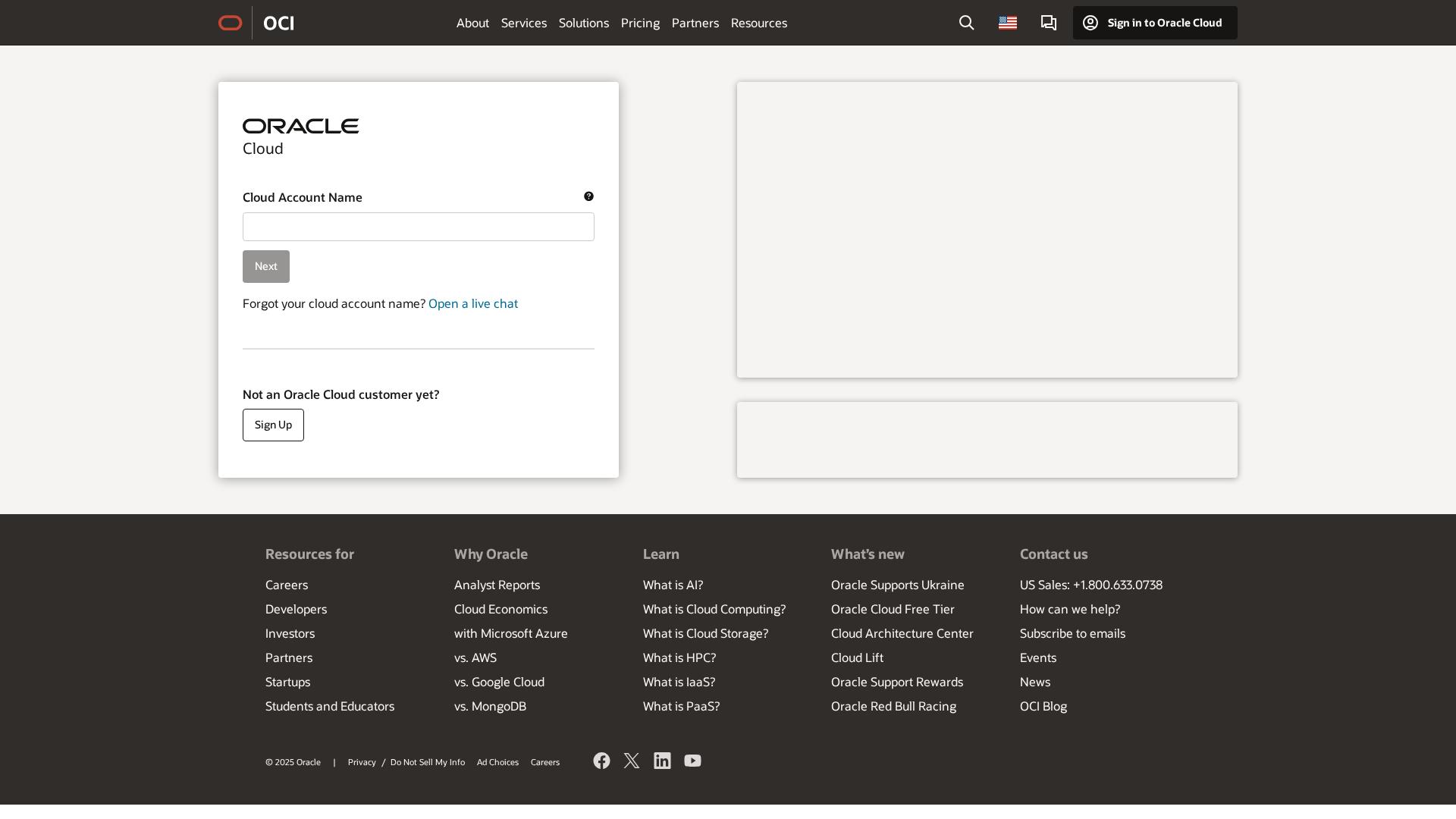This screenshot has height=819, width=1456.
Task: Click the OCI text logo
Action: click(x=278, y=23)
